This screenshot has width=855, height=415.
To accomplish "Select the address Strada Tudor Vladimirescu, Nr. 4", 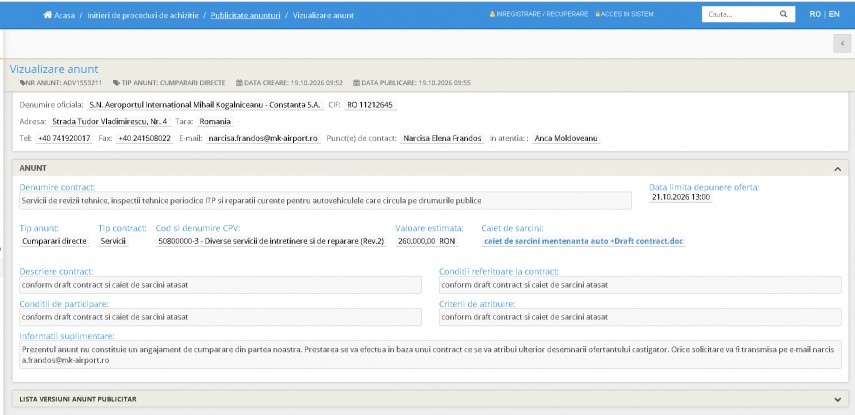I will (110, 122).
